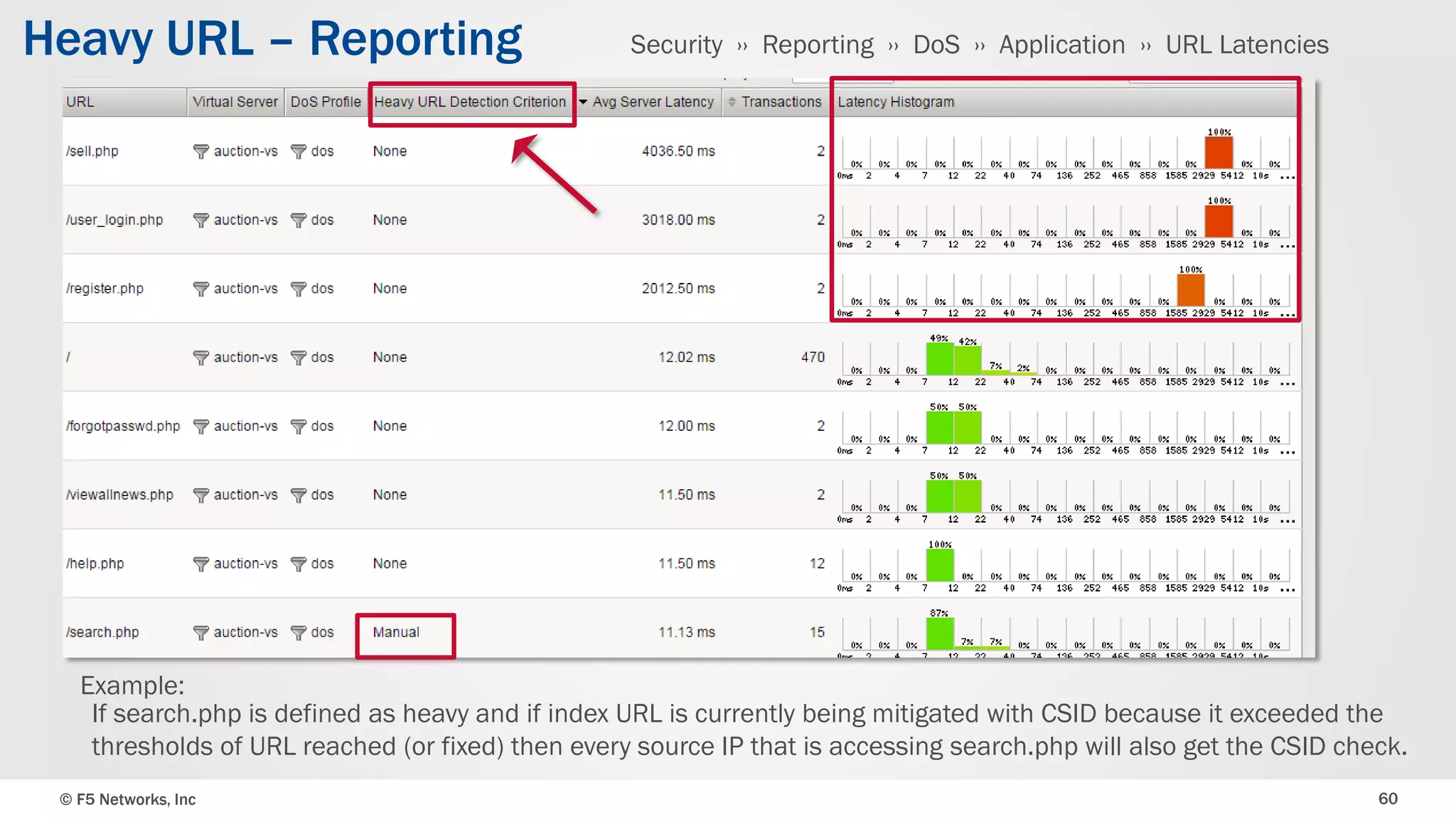
Task: Click the 3018.00 ms latency value
Action: tap(678, 220)
